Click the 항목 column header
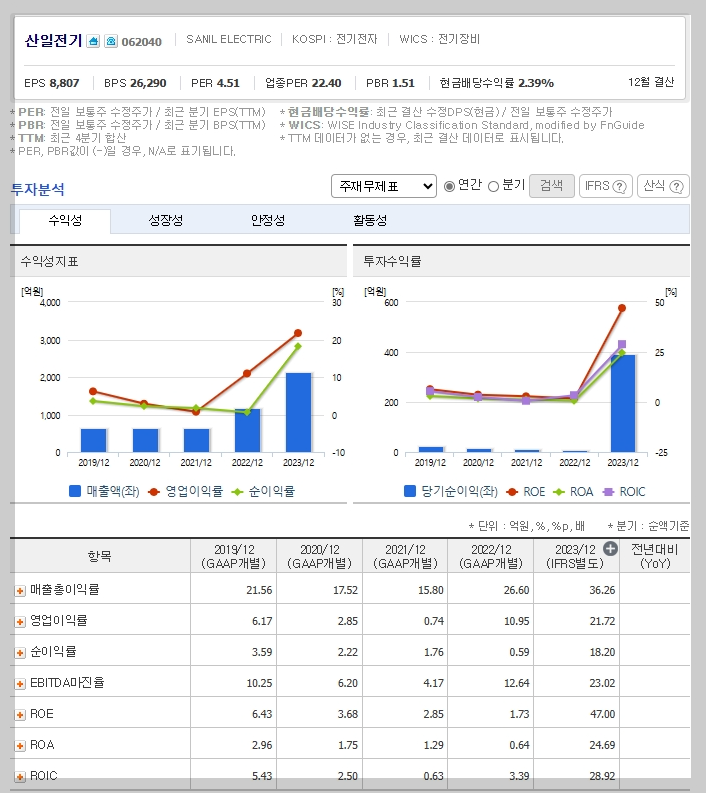706x793 pixels. point(100,556)
